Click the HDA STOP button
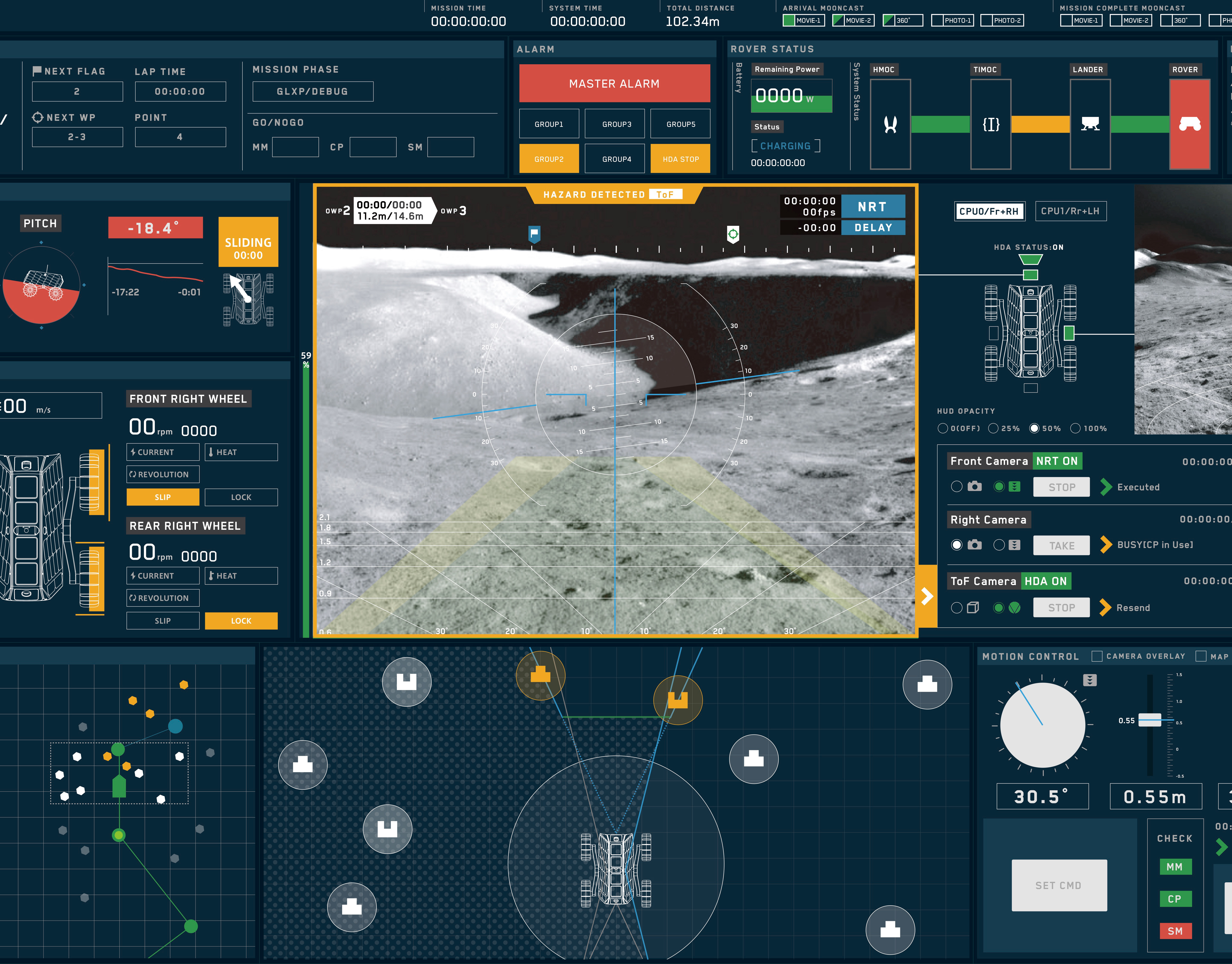1232x964 pixels. (680, 159)
